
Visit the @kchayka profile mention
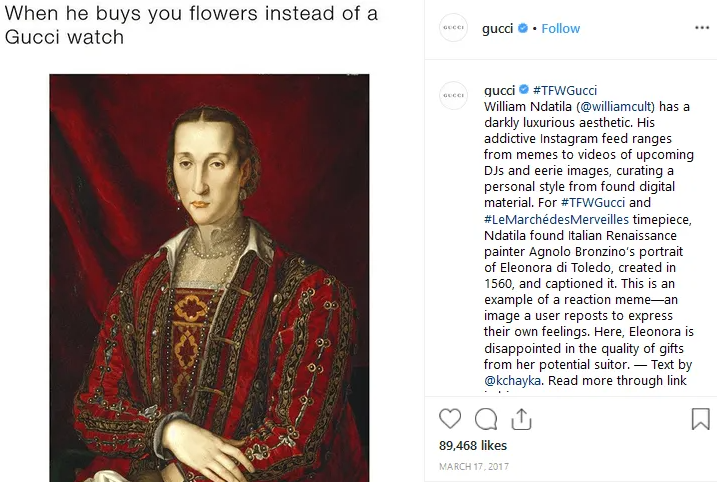point(515,381)
